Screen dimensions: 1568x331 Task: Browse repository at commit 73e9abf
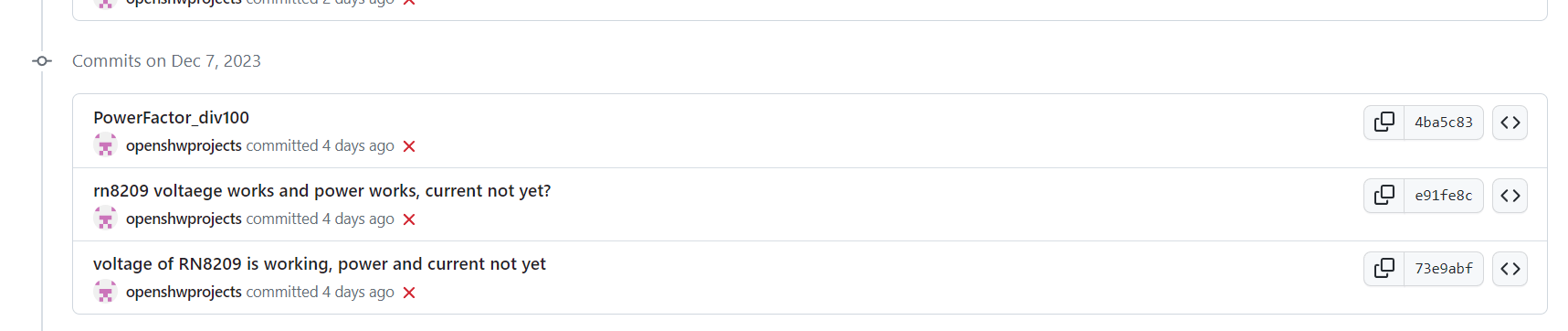1510,268
